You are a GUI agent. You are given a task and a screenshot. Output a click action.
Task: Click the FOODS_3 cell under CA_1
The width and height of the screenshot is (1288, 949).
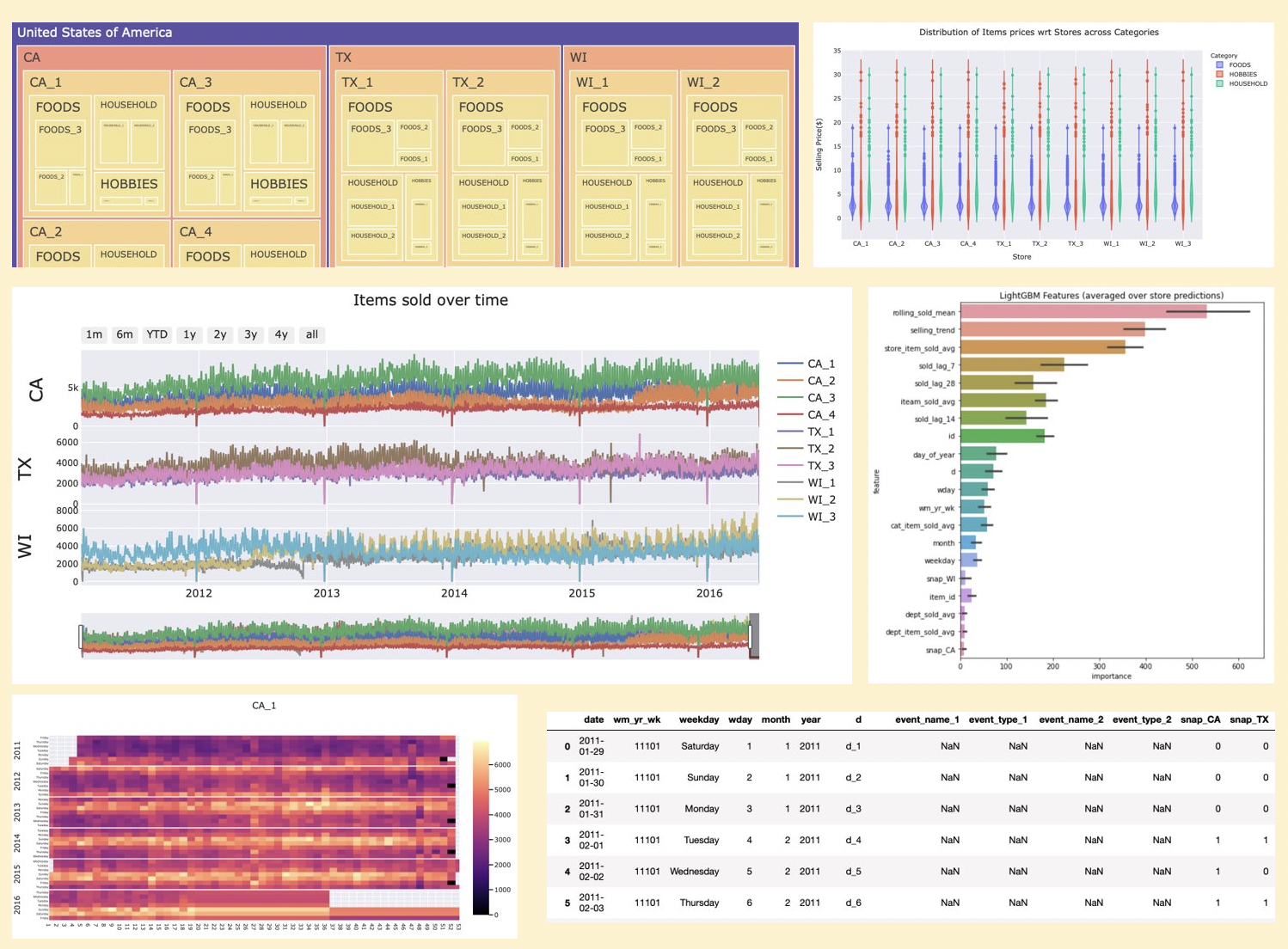click(58, 138)
